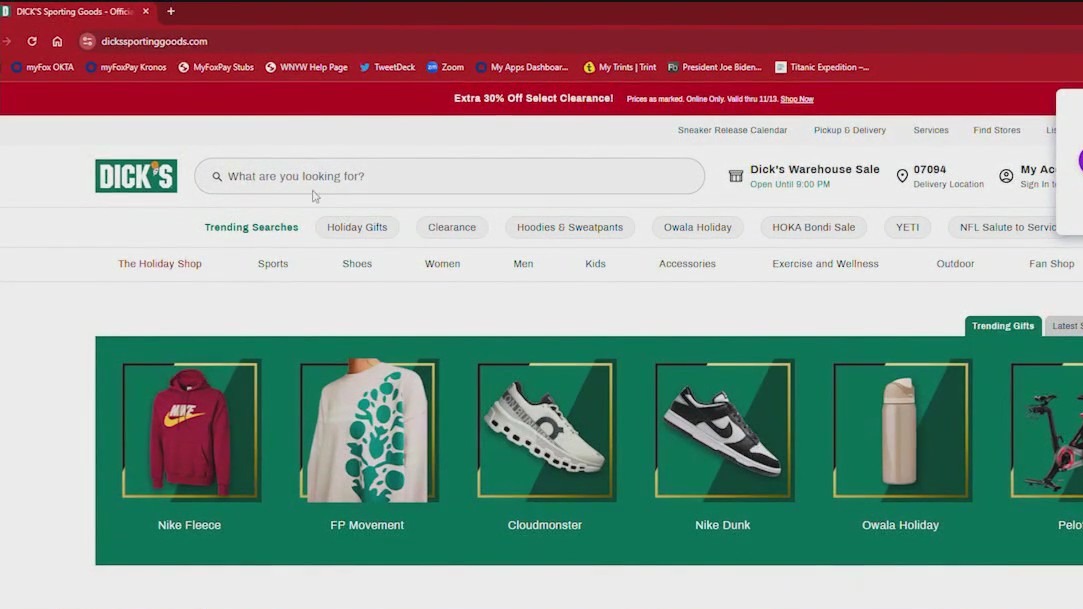The height and width of the screenshot is (609, 1083).
Task: Change the 07094 delivery location
Action: pos(948,176)
